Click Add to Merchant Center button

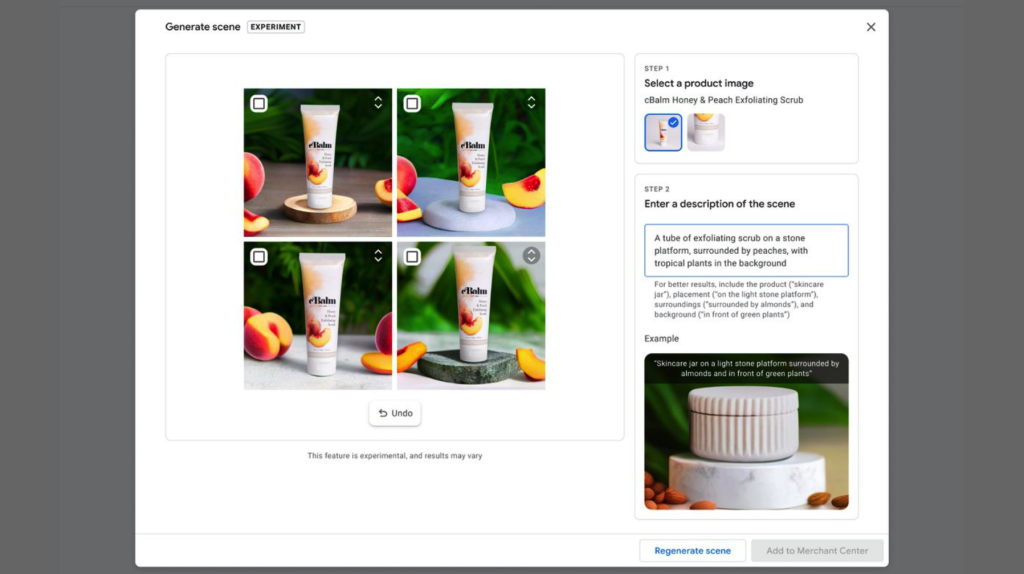pos(817,550)
